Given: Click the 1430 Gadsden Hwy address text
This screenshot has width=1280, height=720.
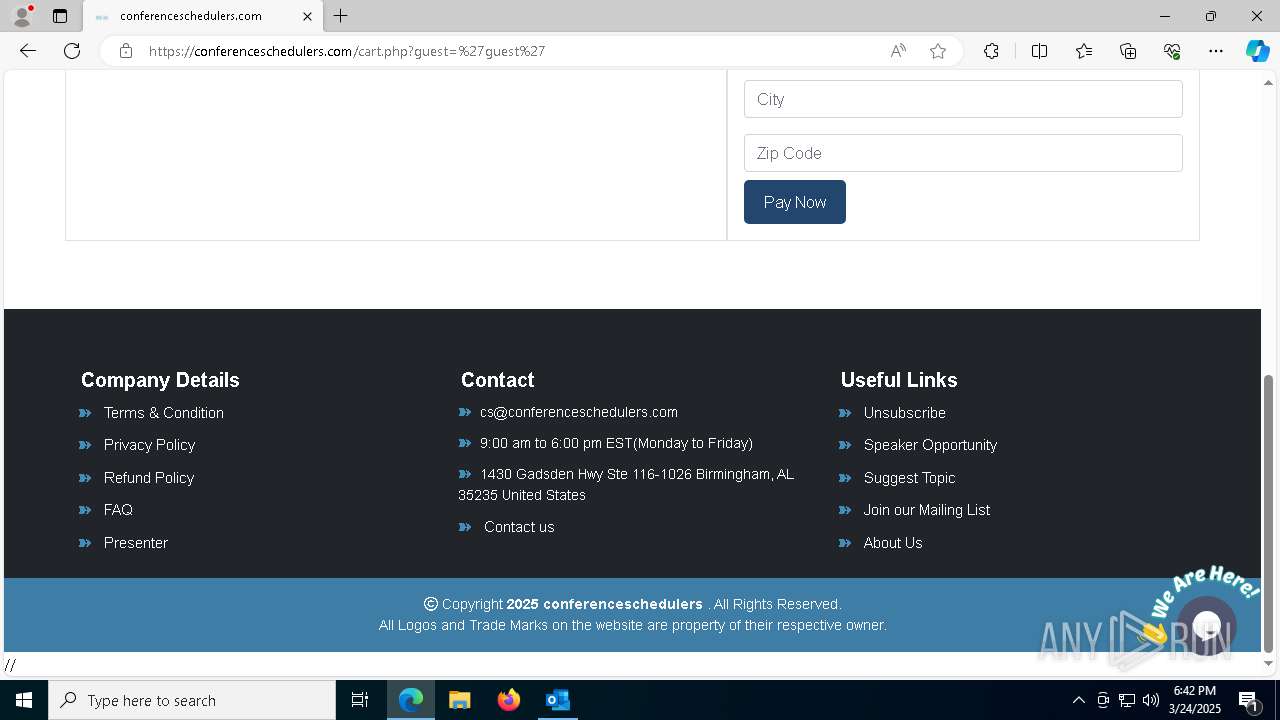Looking at the screenshot, I should click(x=626, y=484).
